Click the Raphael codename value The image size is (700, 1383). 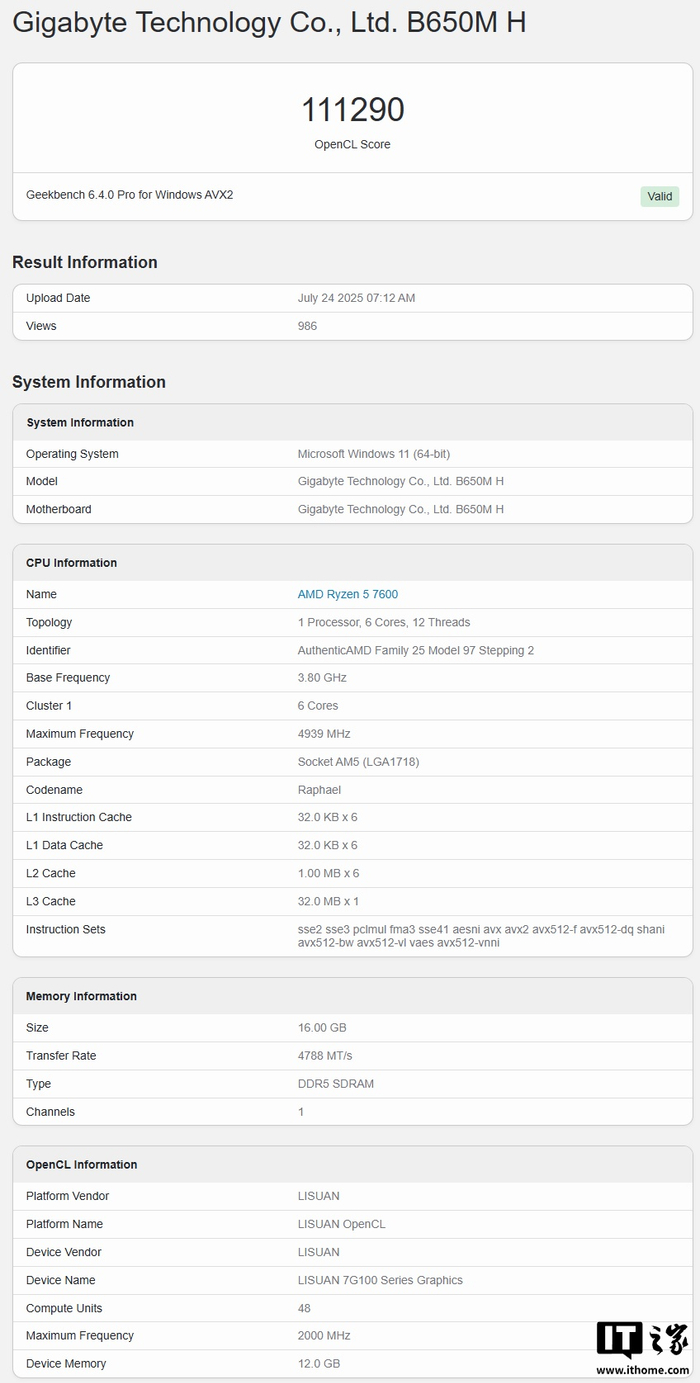pyautogui.click(x=319, y=790)
